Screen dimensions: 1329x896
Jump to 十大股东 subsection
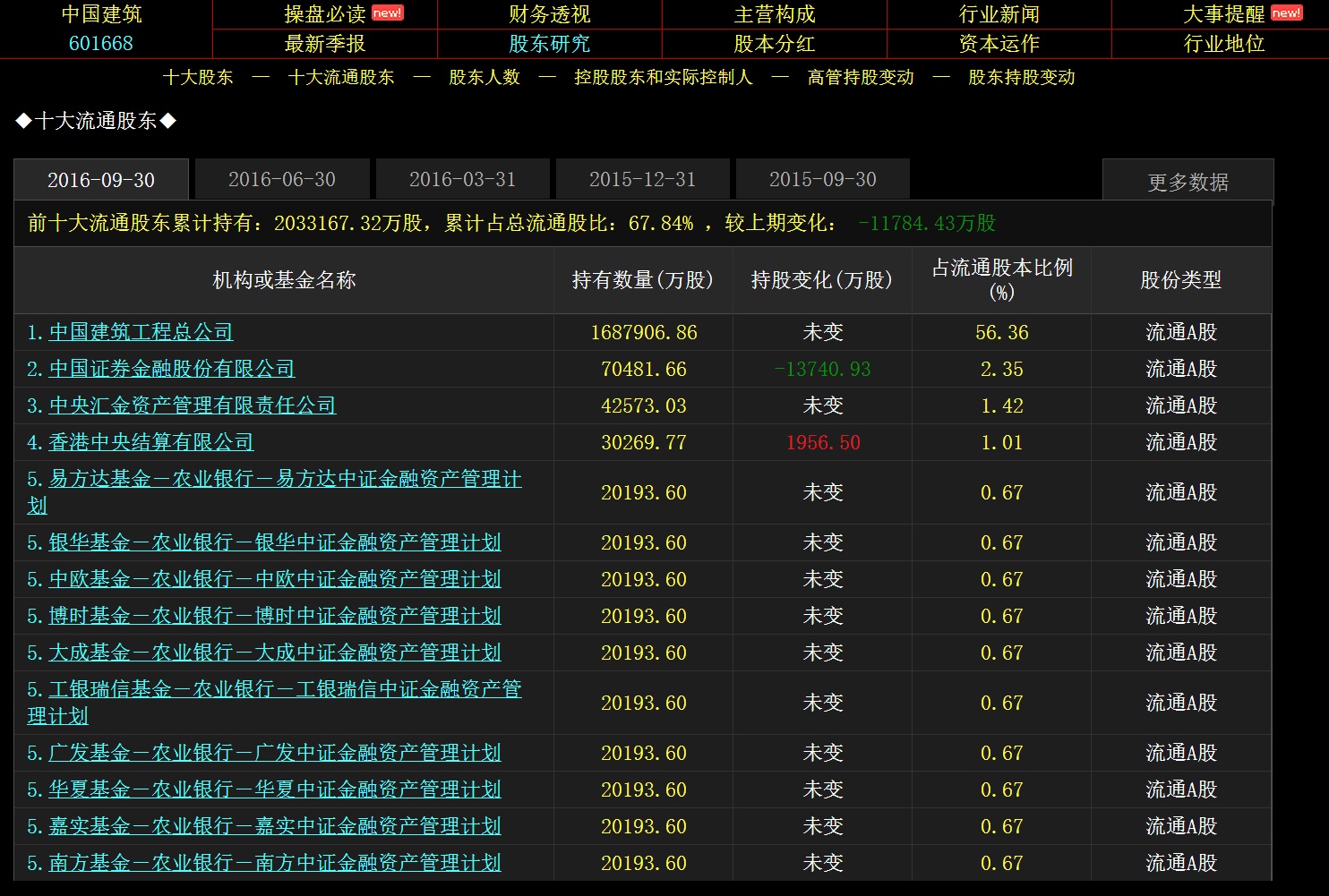pos(198,78)
